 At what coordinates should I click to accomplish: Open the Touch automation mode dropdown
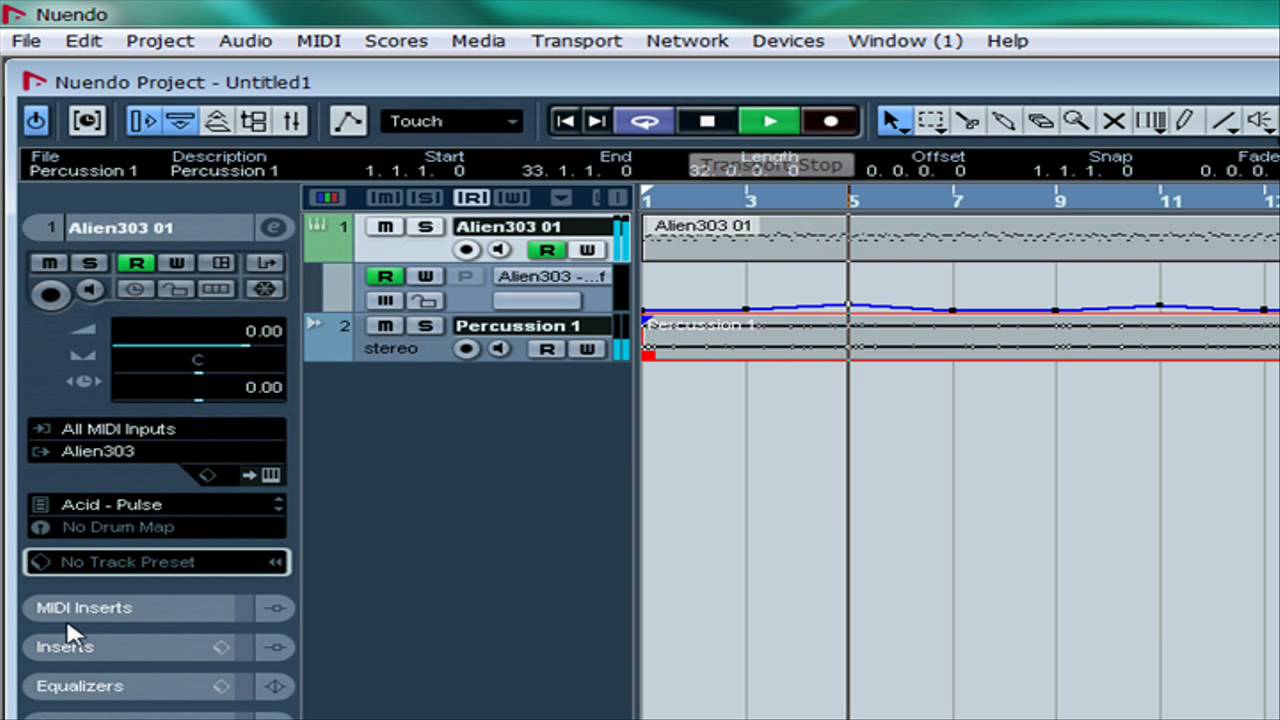click(452, 121)
